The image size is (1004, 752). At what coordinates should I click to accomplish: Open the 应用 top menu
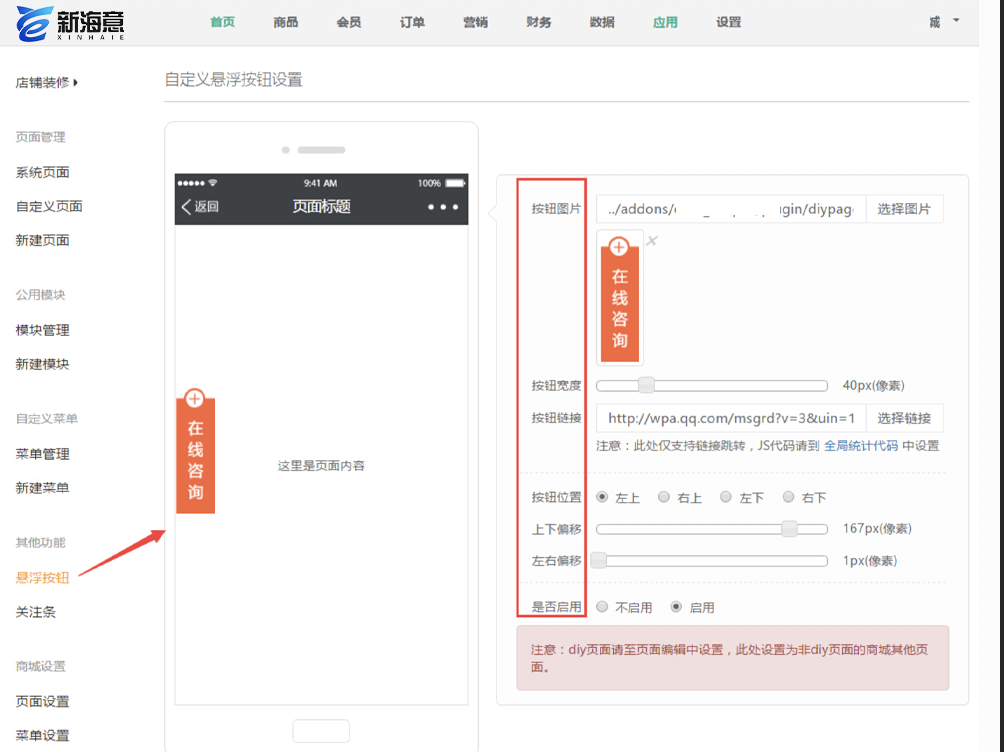pyautogui.click(x=665, y=22)
